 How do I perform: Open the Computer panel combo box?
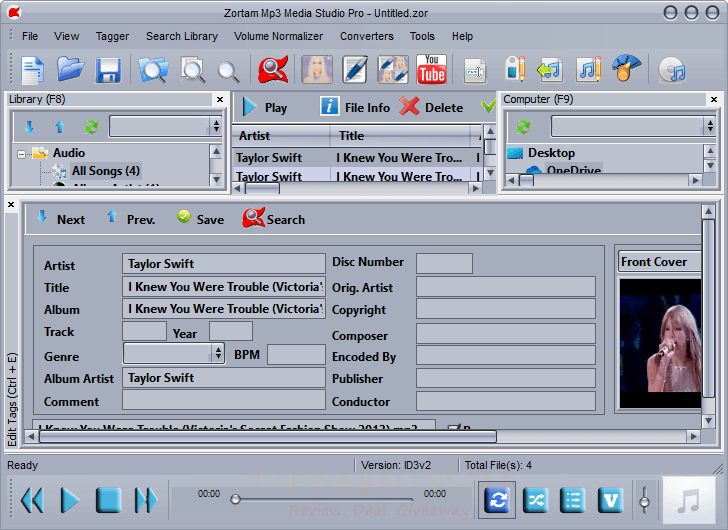tap(633, 126)
